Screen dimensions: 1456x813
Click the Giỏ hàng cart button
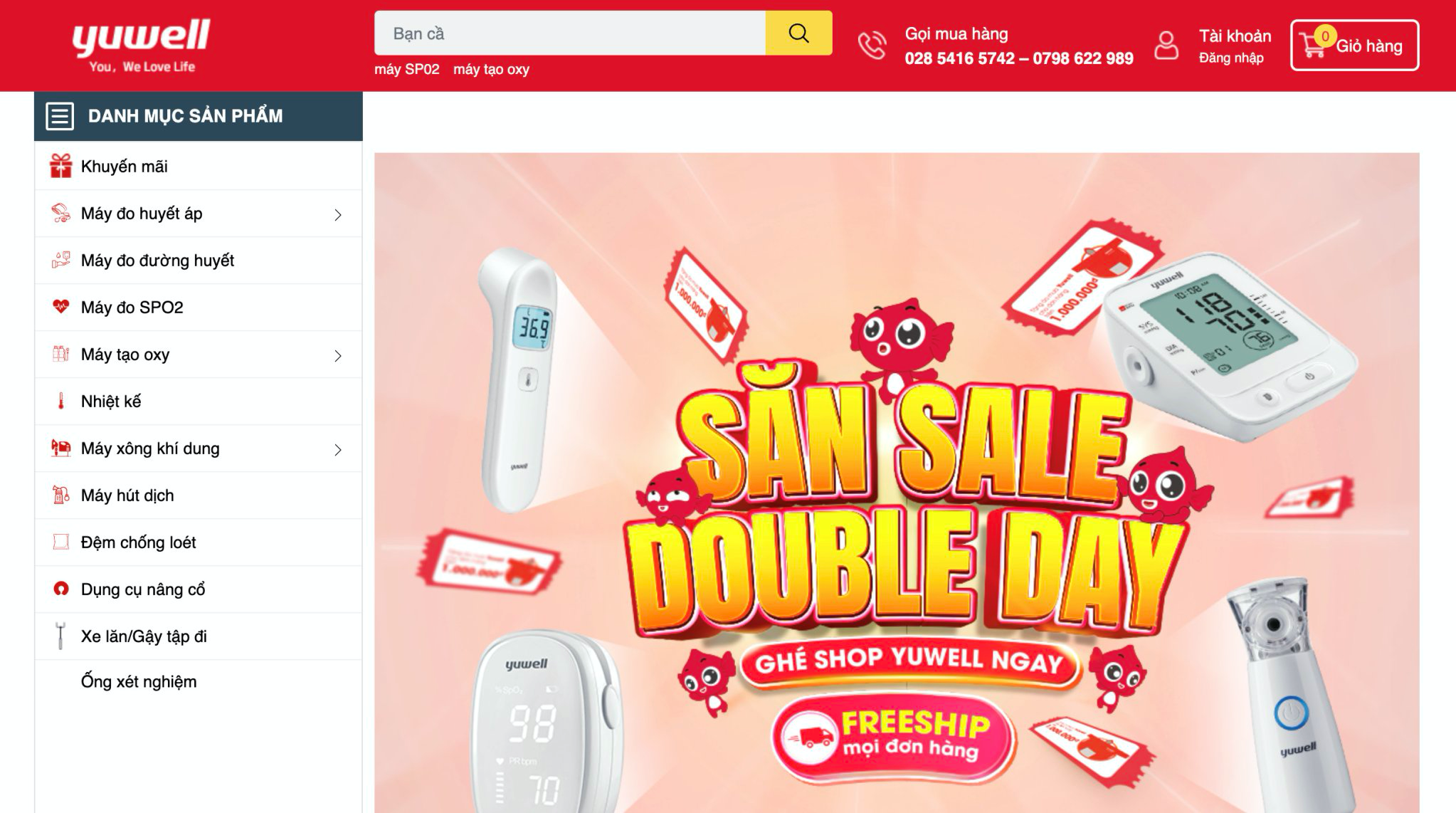coord(1354,46)
